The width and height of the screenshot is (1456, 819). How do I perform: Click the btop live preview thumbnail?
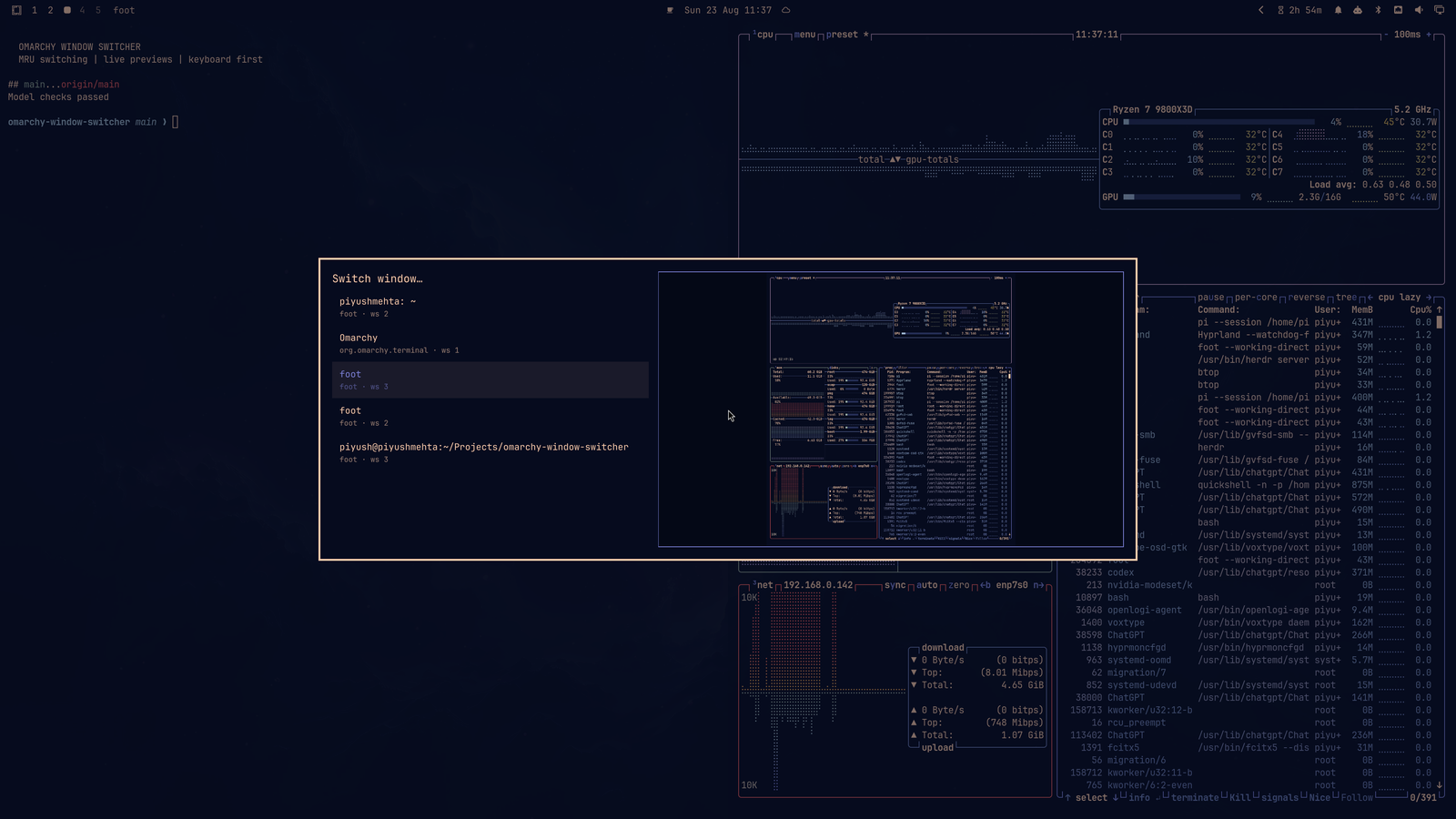click(x=891, y=409)
